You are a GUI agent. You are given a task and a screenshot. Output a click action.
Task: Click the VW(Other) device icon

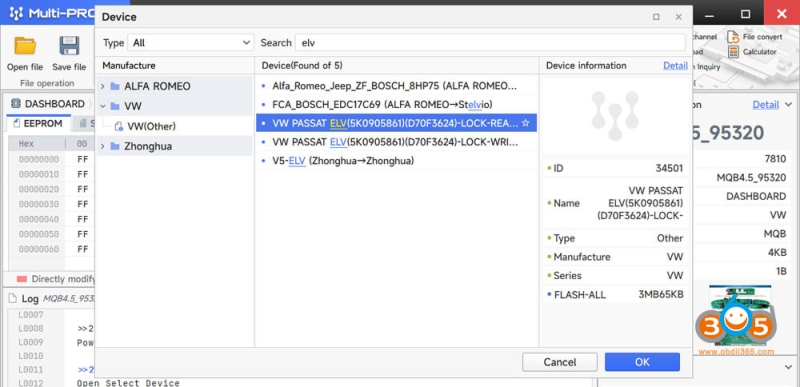[118, 126]
